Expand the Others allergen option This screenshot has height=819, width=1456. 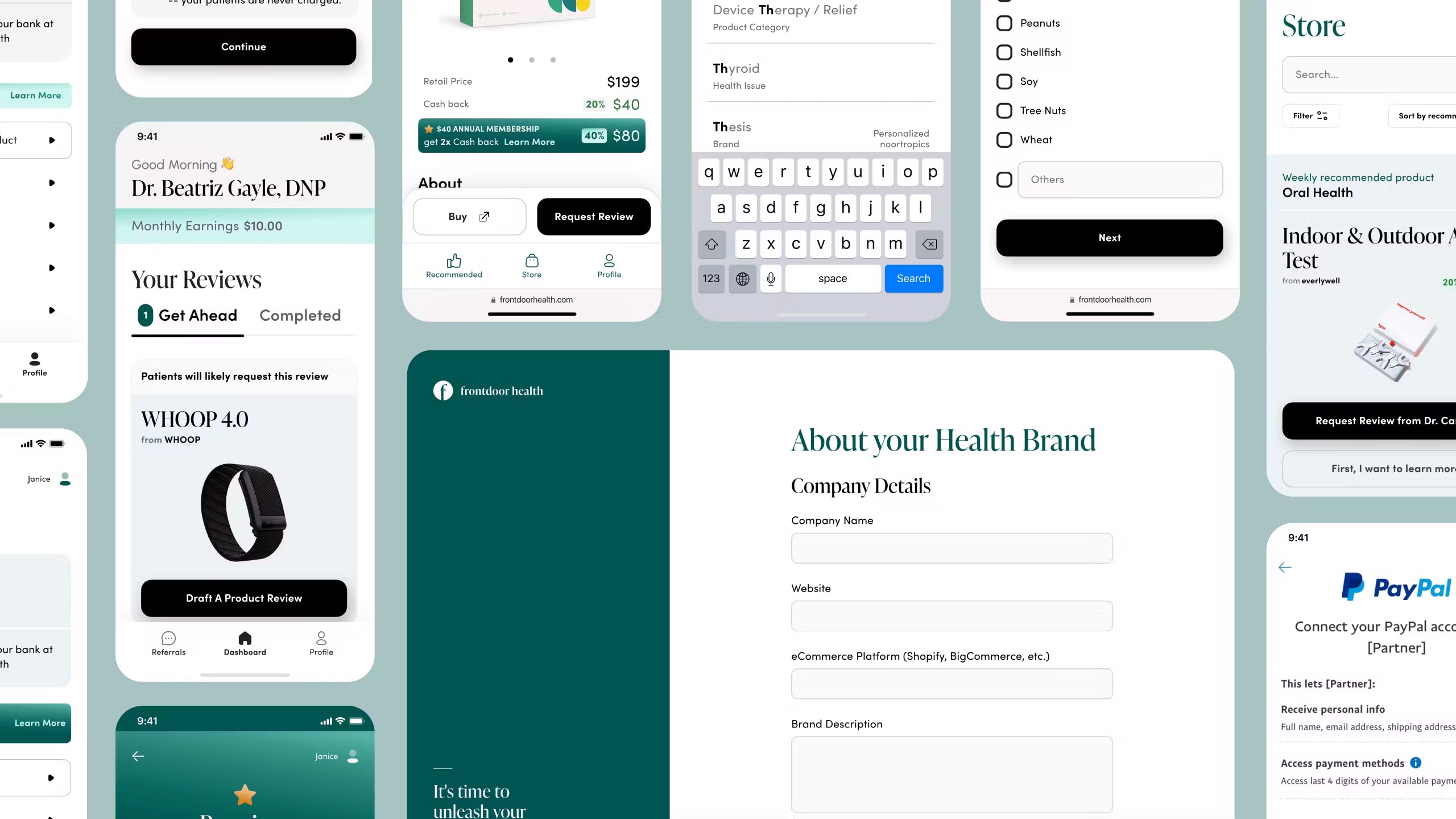click(x=1004, y=179)
